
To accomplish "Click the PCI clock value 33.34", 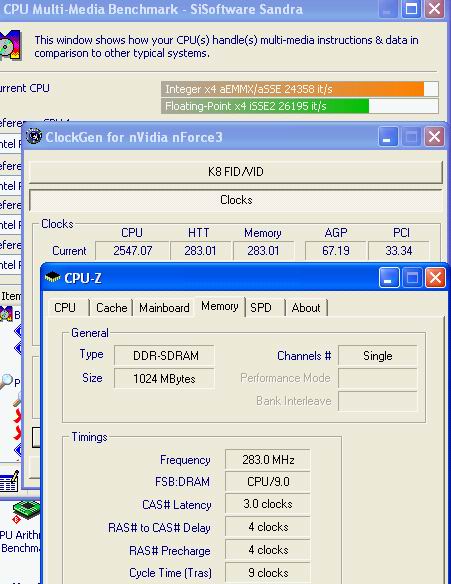I will pyautogui.click(x=398, y=251).
